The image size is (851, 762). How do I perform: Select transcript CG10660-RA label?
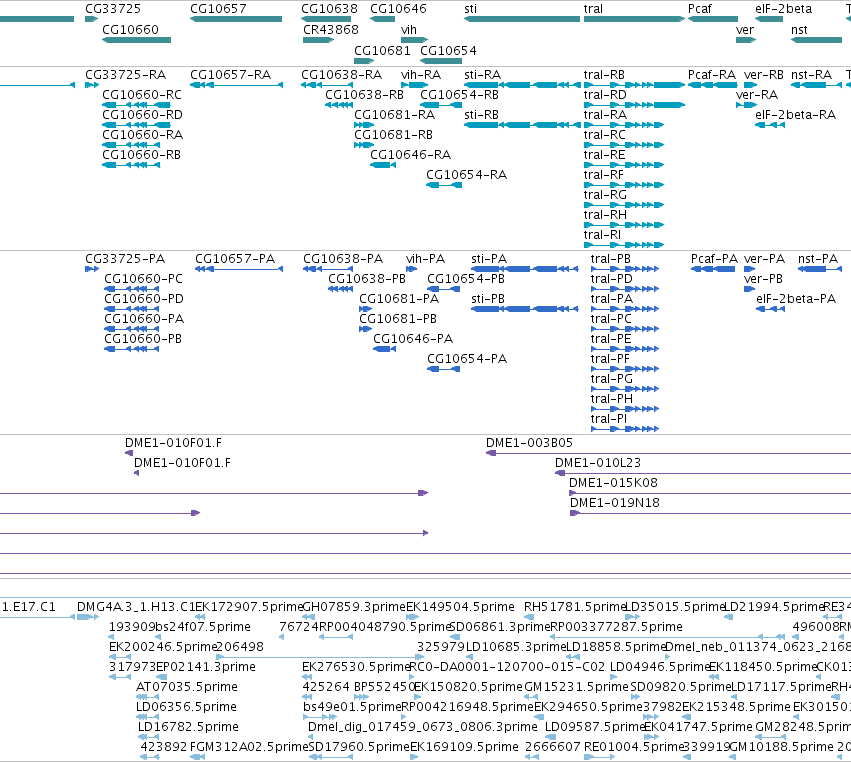tap(142, 135)
